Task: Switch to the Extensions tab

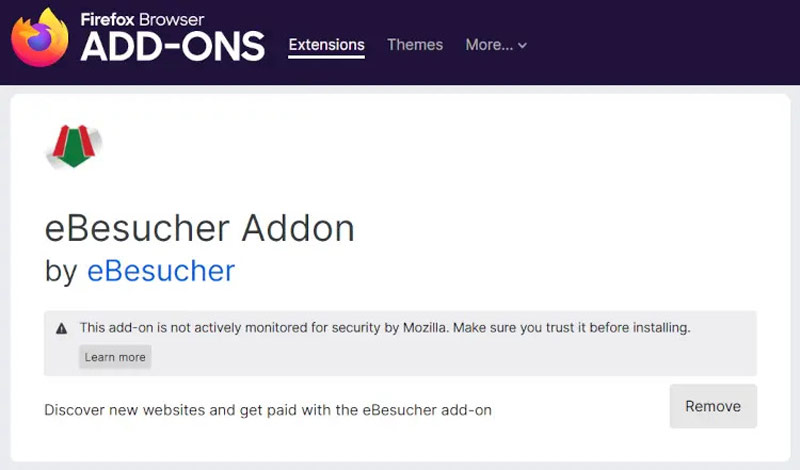Action: point(327,45)
